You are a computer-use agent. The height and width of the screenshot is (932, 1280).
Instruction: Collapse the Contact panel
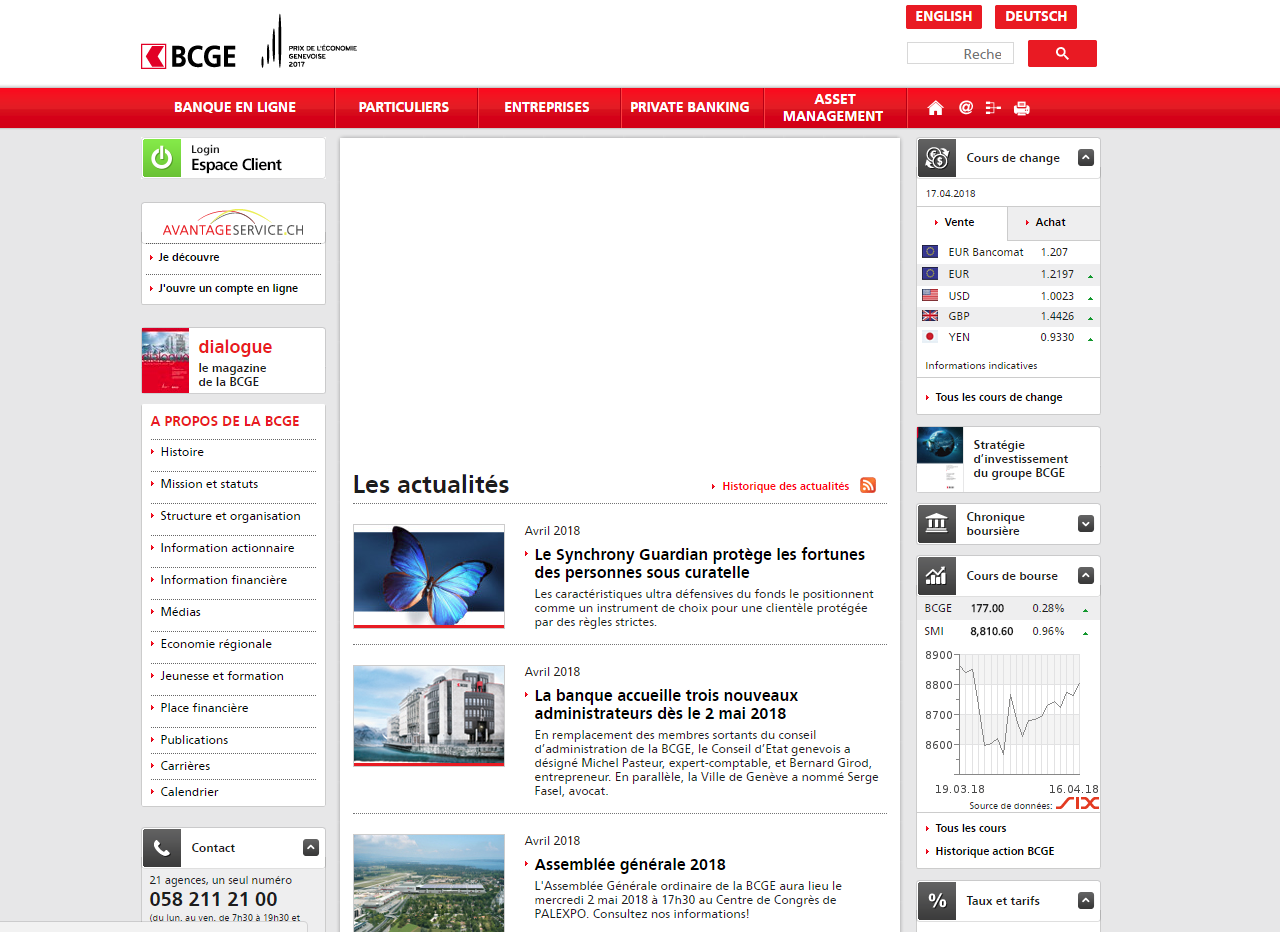pyautogui.click(x=311, y=848)
